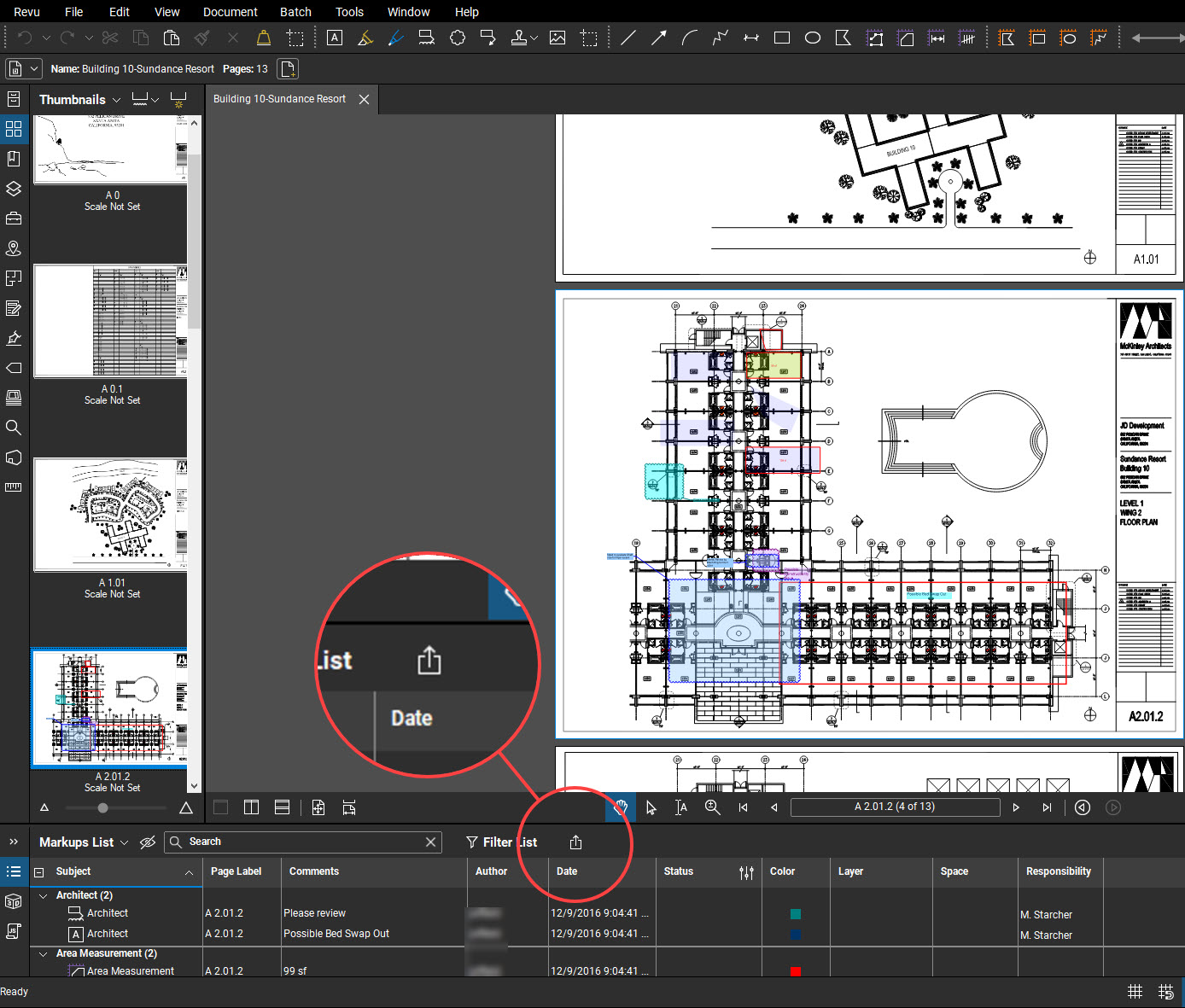Screen dimensions: 1185x1008
Task: Toggle the grid display in status bar
Action: click(x=1135, y=992)
